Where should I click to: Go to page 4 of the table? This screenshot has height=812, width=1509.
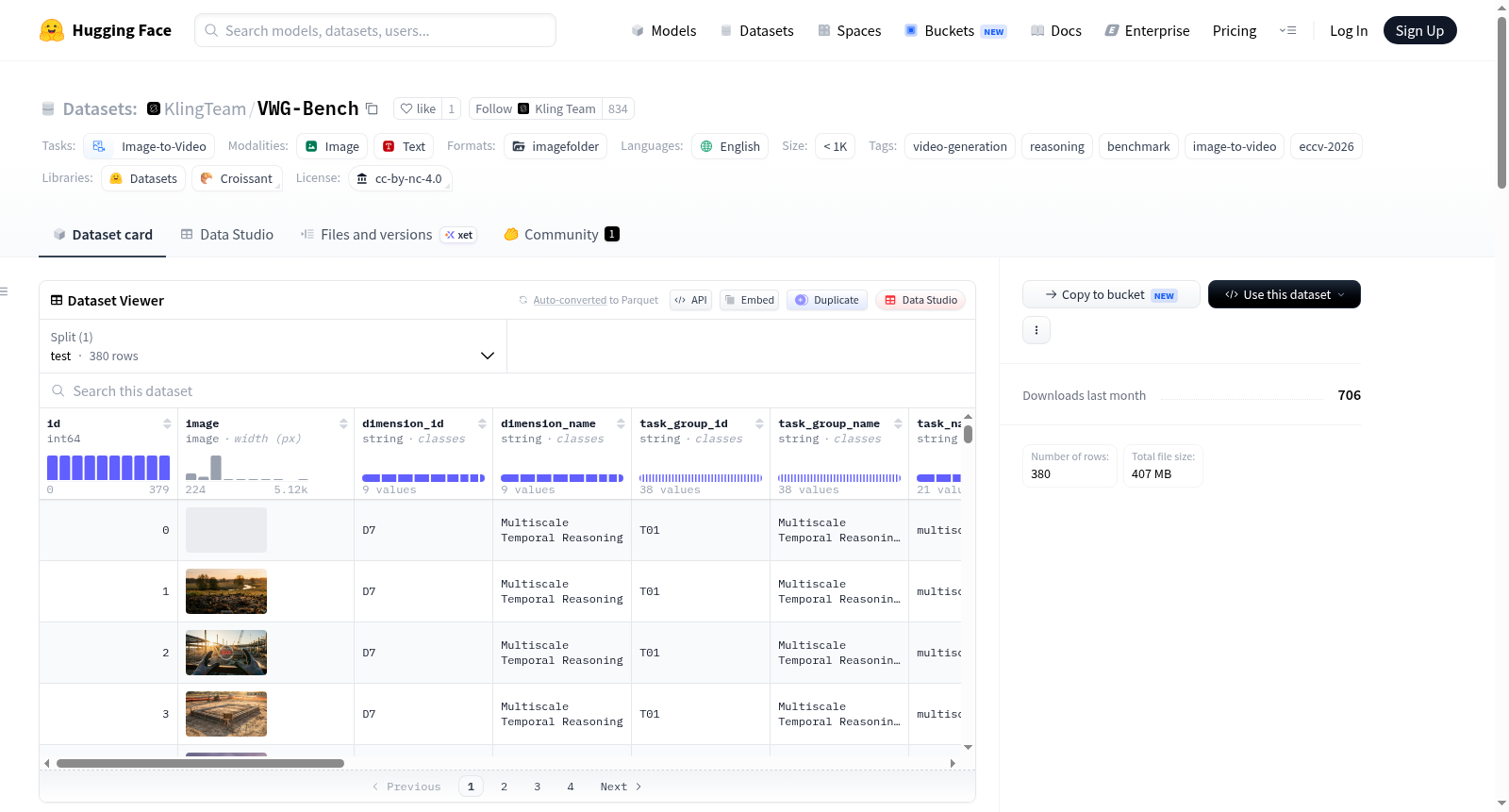571,787
